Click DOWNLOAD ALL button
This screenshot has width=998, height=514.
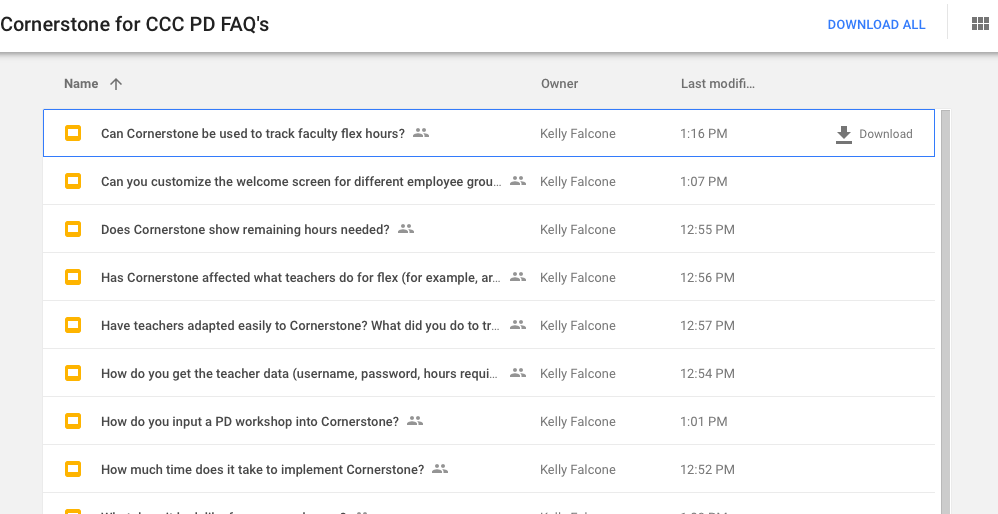[876, 25]
